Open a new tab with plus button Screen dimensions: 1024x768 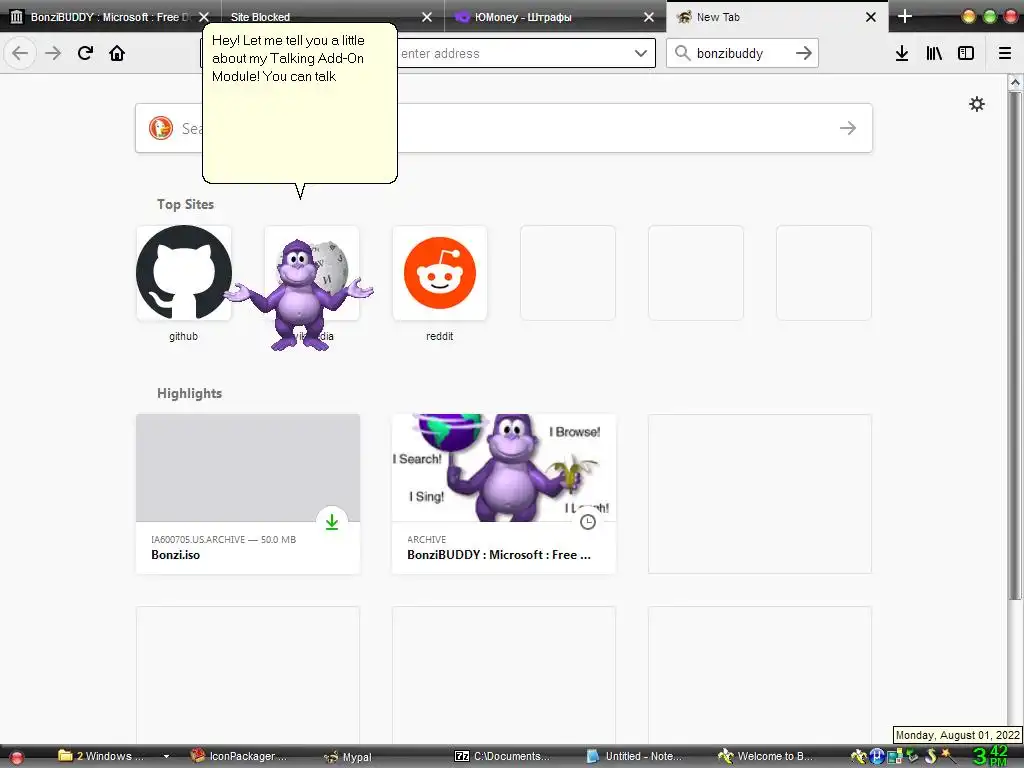click(905, 16)
